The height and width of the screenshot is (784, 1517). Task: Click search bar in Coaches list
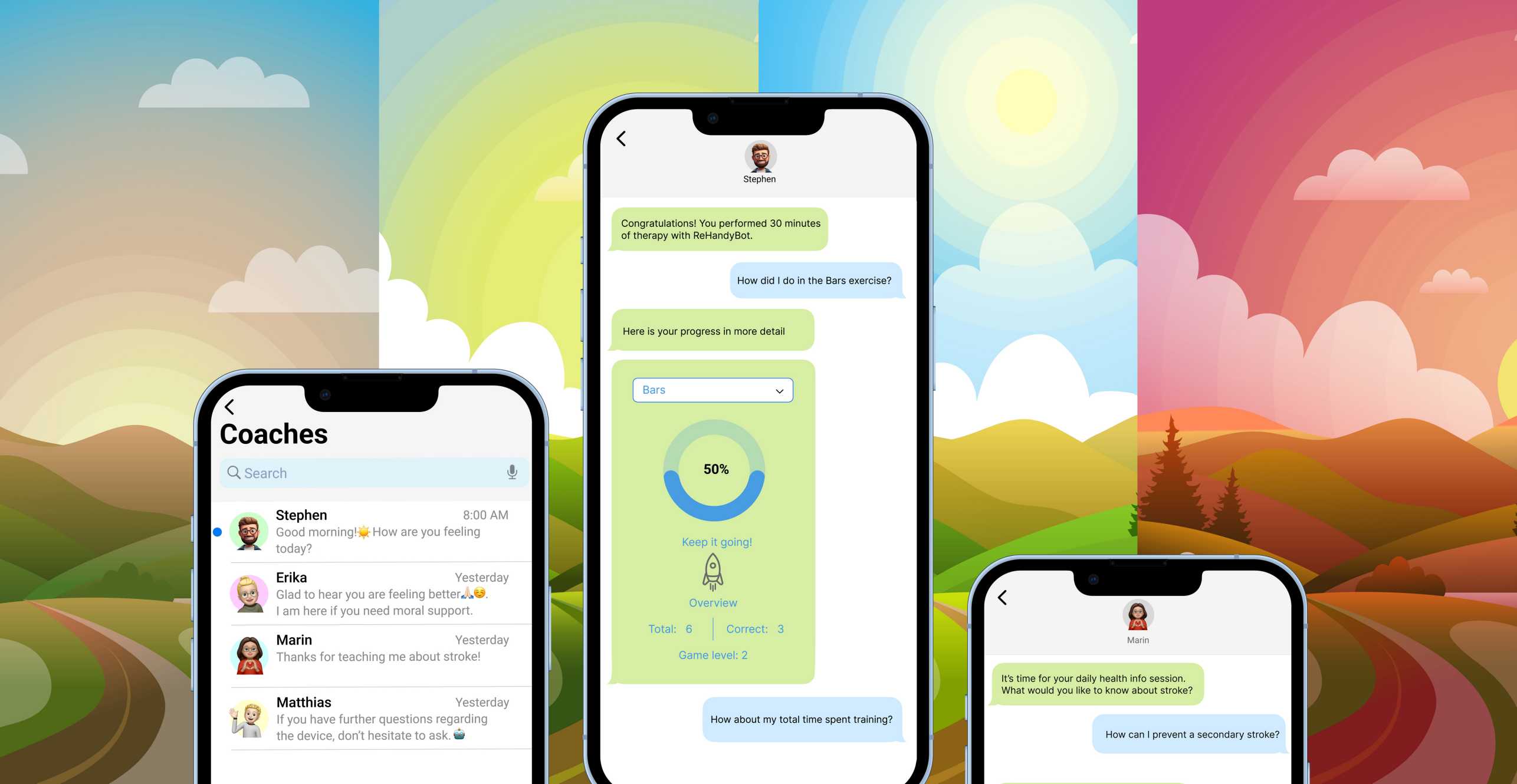pos(371,472)
